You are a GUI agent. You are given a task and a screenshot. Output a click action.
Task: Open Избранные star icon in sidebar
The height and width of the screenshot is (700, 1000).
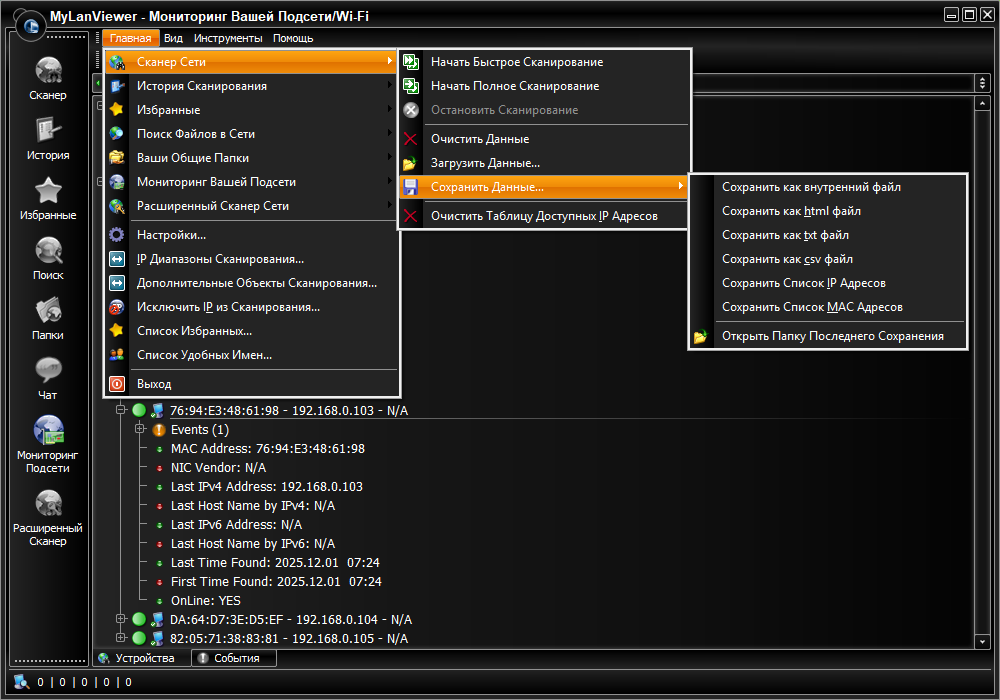(48, 191)
